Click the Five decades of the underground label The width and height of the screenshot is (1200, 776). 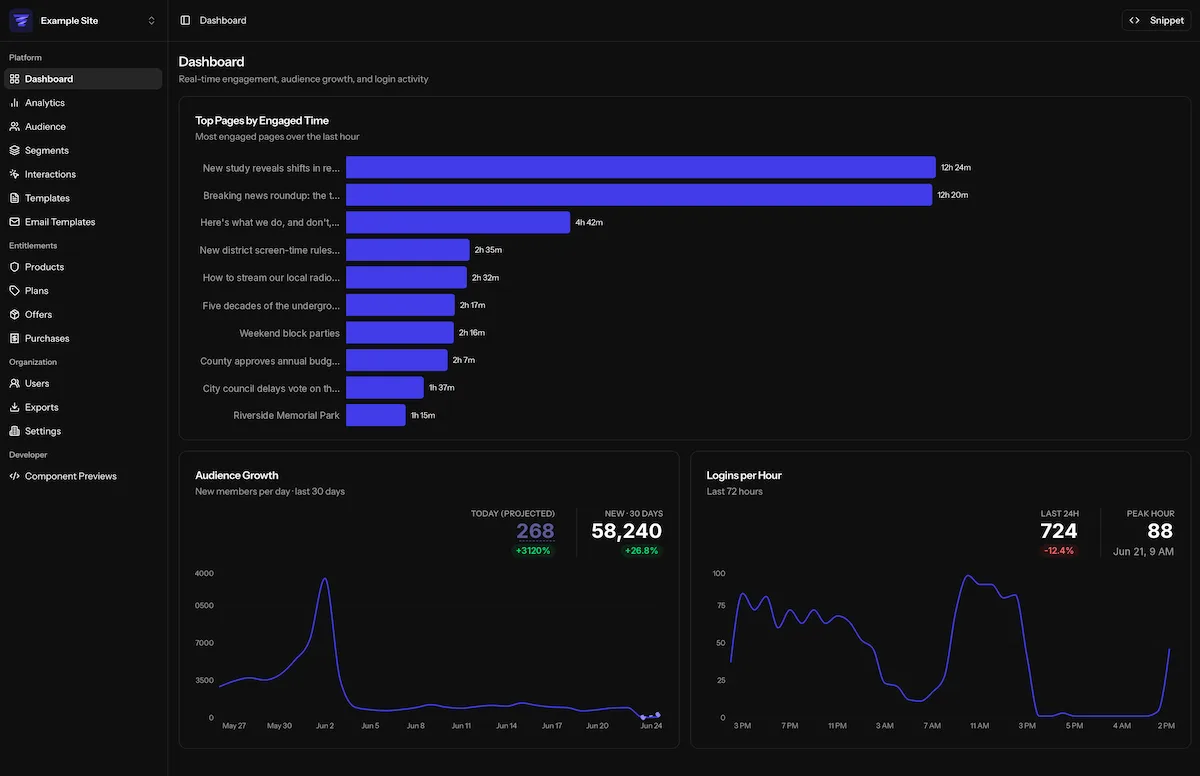(x=272, y=305)
